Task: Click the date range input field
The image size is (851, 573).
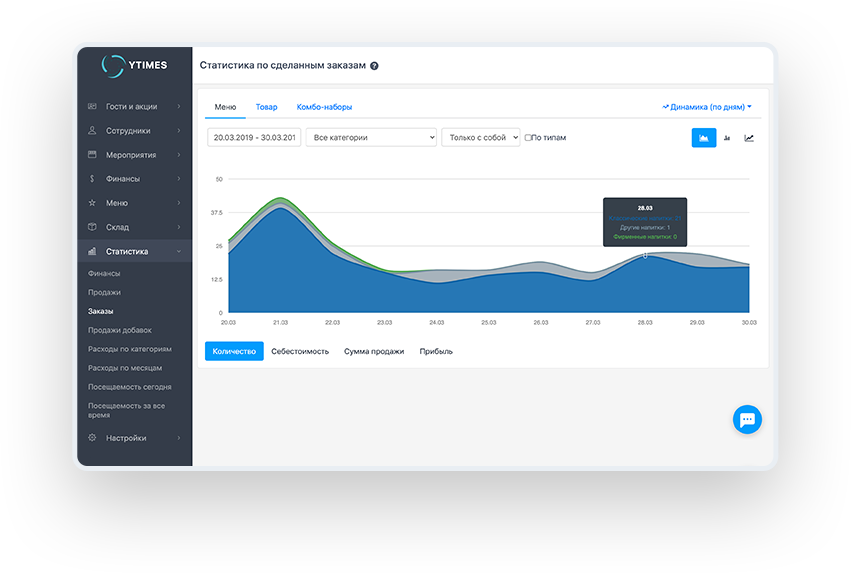Action: (x=253, y=138)
